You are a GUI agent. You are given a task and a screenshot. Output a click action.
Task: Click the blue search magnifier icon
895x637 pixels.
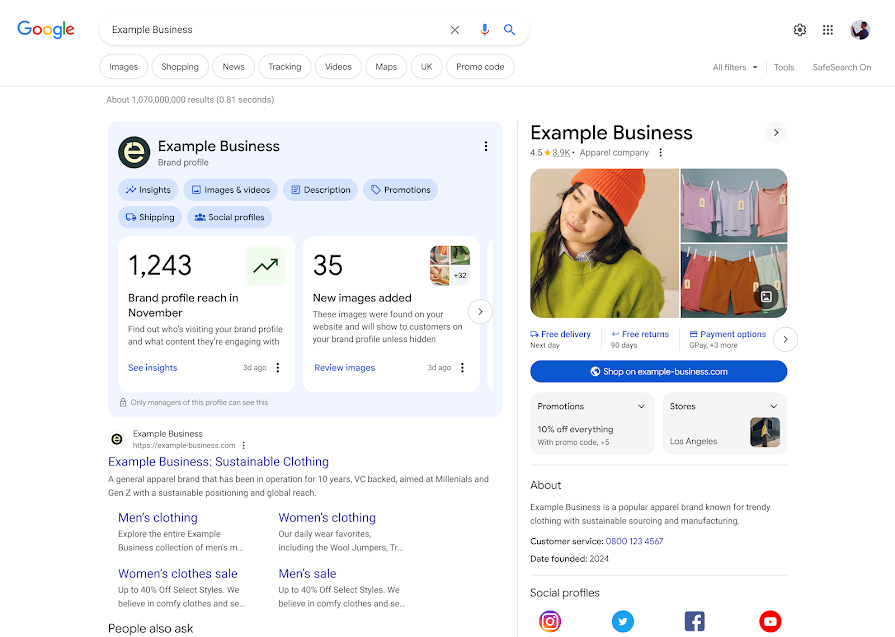[509, 30]
